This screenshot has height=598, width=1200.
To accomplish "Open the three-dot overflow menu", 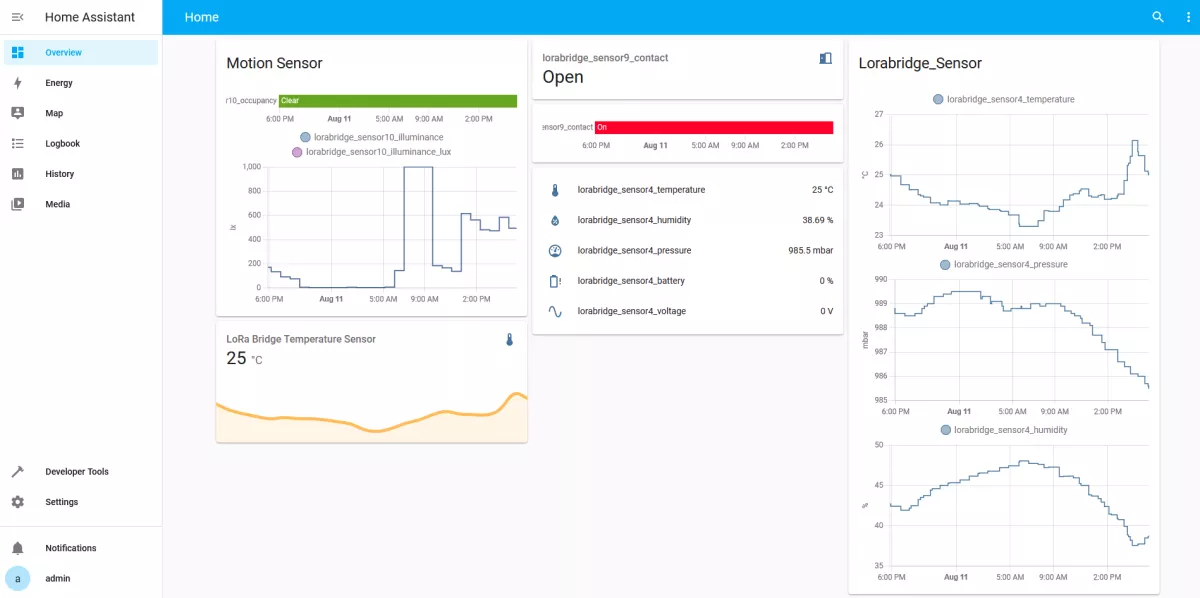I will 1187,17.
